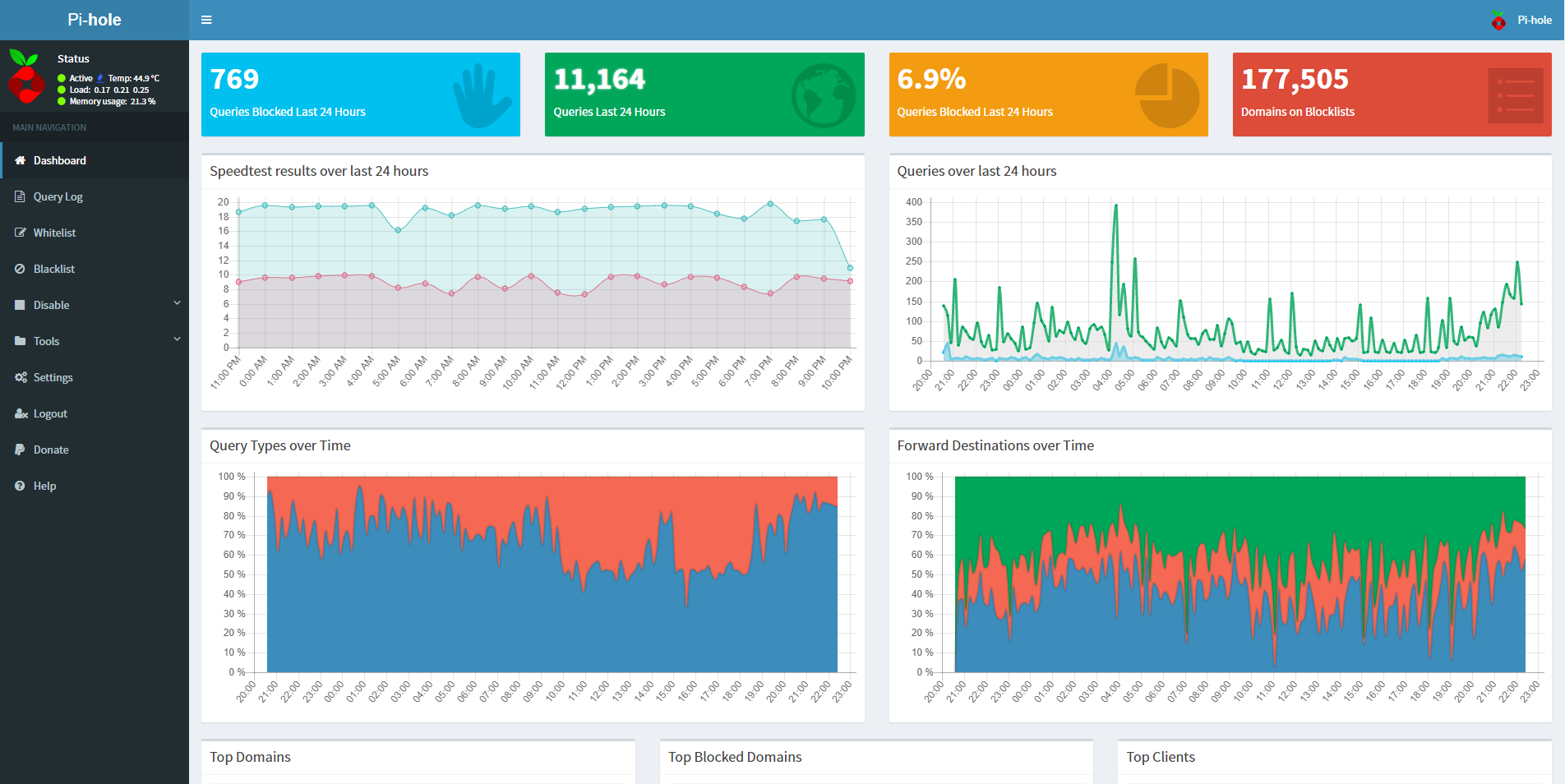1565x784 pixels.
Task: Open the Query Log page
Action: (95, 196)
